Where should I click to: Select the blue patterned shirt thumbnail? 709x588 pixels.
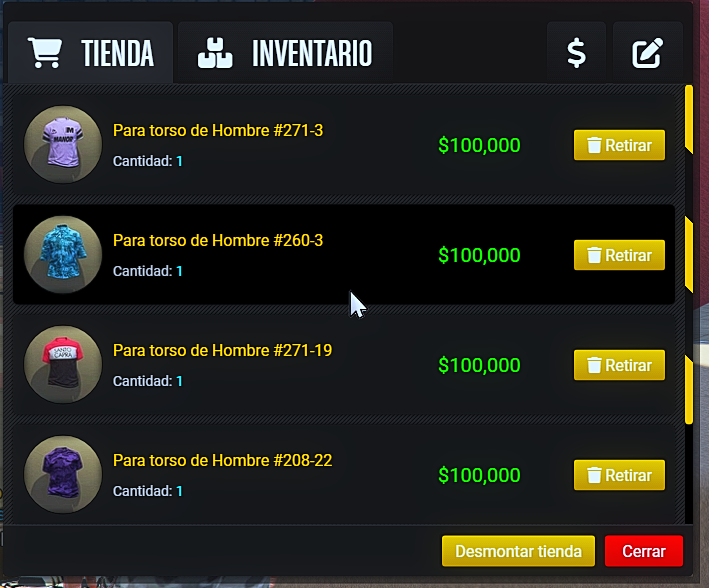pos(63,255)
